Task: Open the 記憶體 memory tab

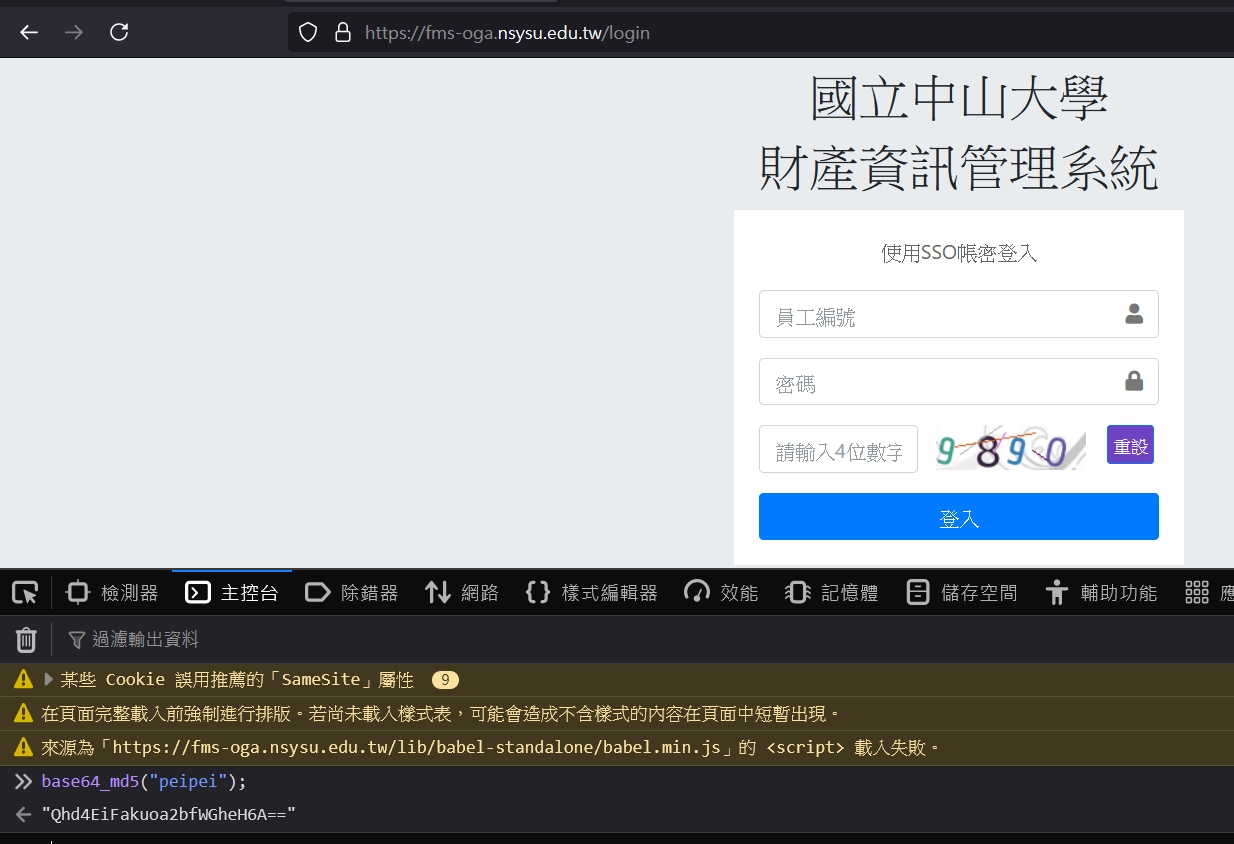Action: pos(832,593)
